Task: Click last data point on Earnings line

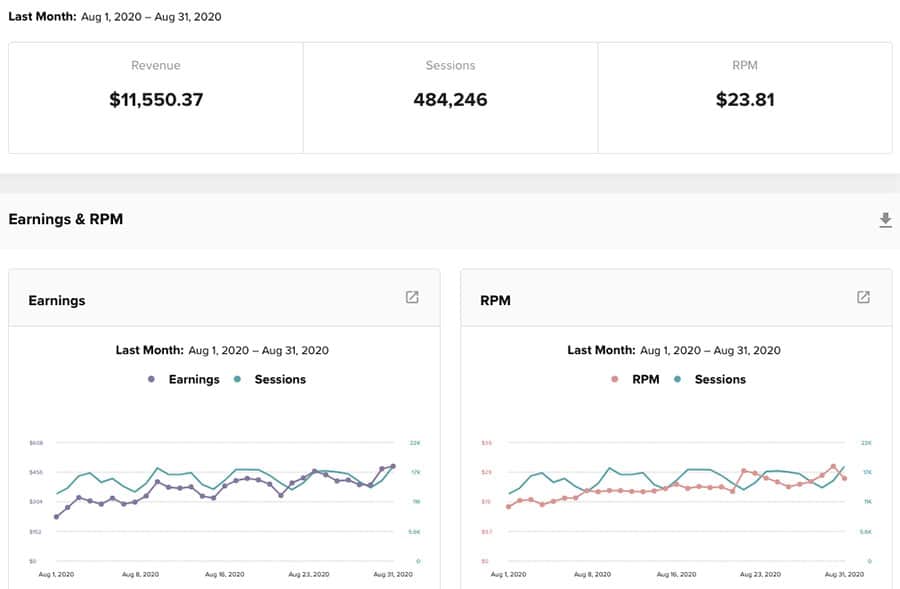Action: tap(393, 467)
